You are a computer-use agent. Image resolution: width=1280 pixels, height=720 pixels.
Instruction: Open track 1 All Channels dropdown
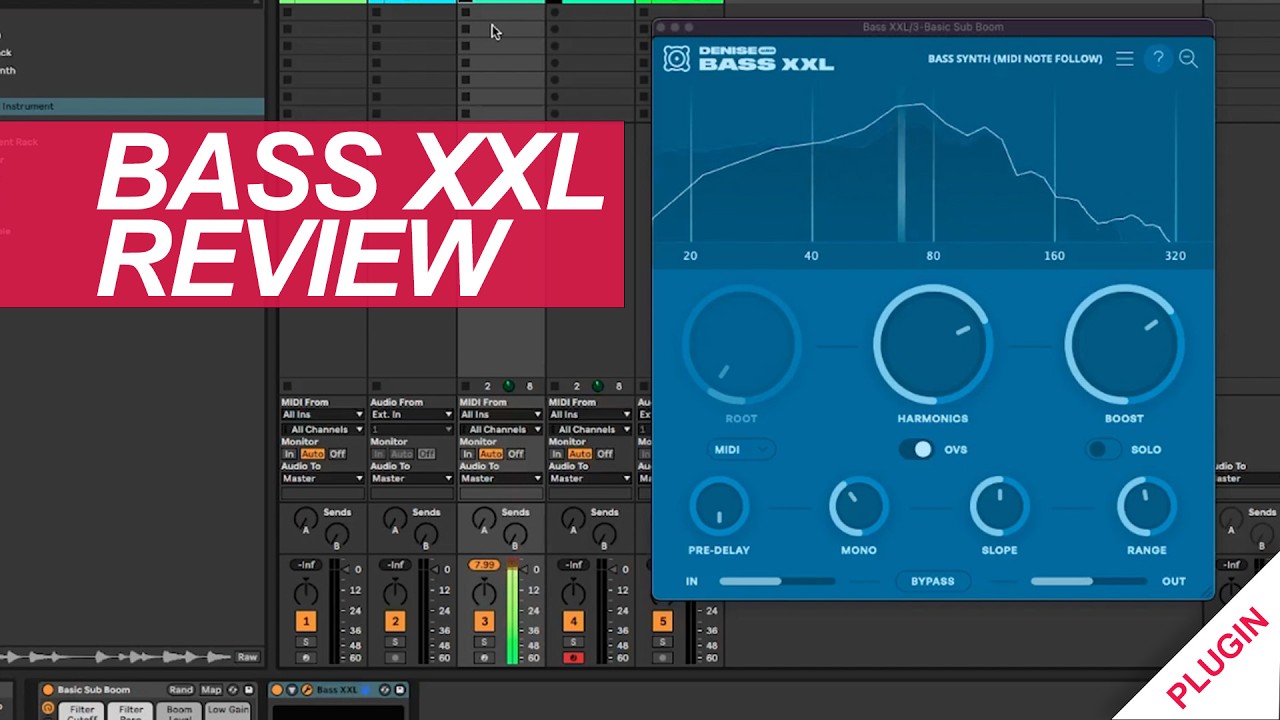(x=322, y=430)
